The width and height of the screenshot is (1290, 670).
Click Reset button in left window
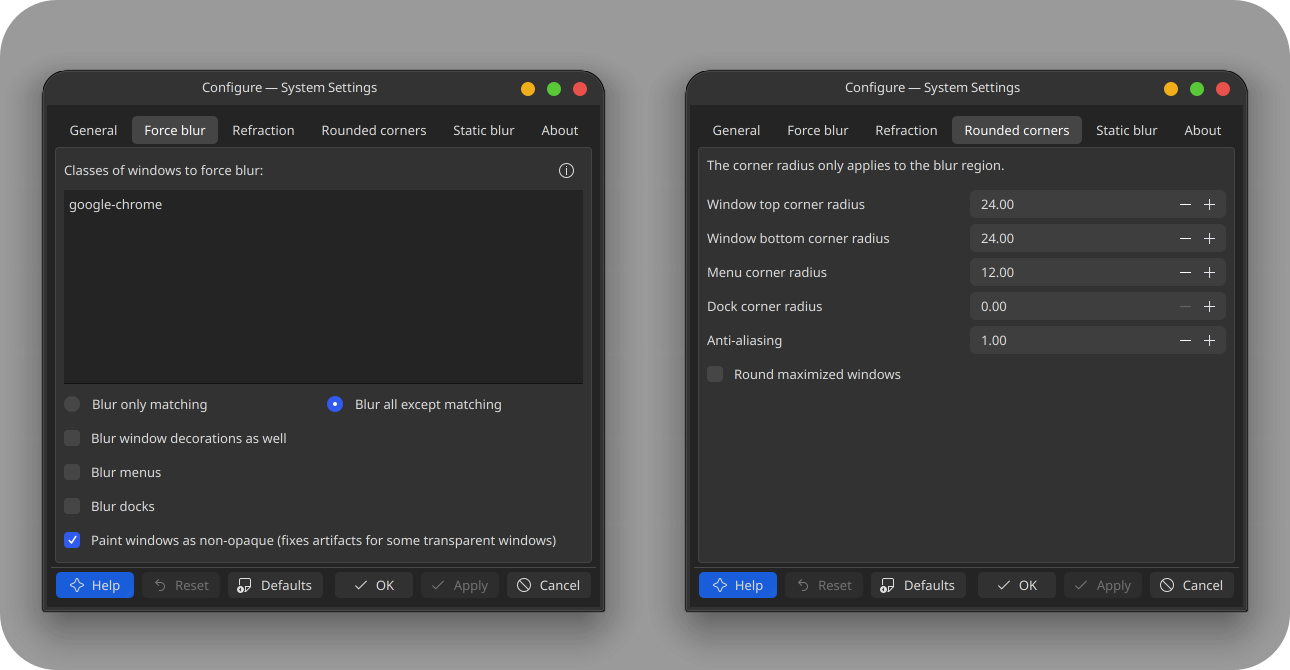tap(181, 585)
